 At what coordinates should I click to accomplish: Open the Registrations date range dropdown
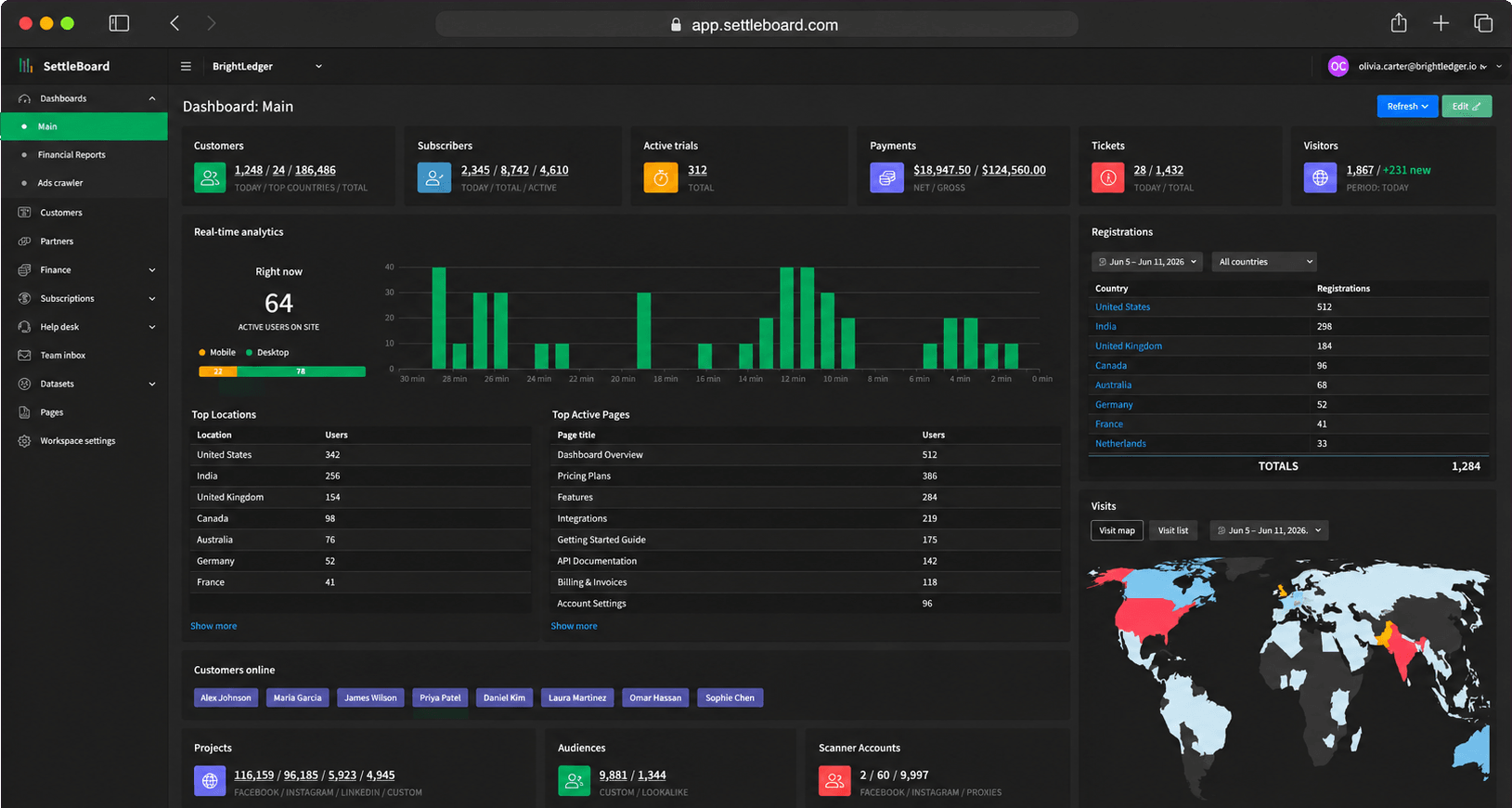(x=1147, y=262)
